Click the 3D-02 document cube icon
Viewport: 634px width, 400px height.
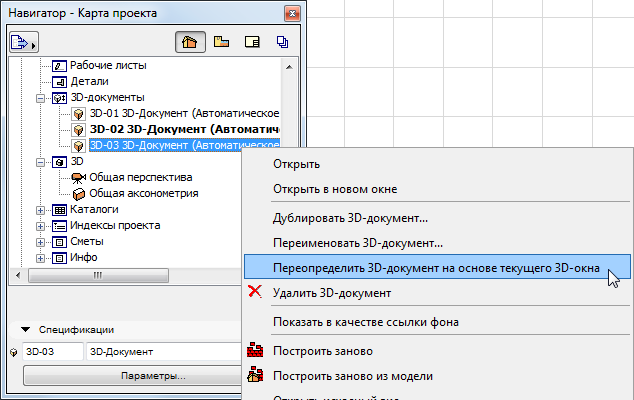coord(78,130)
